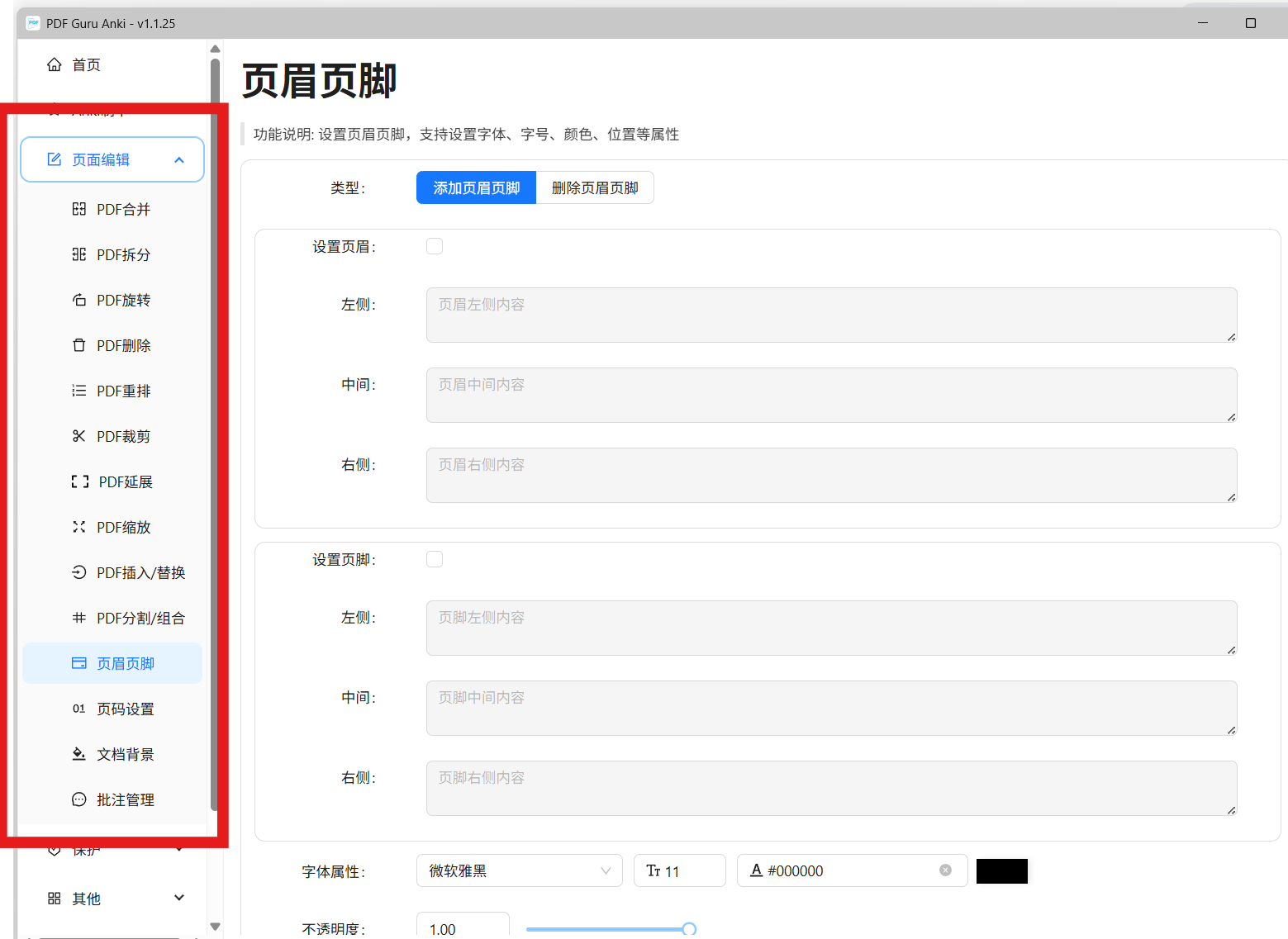The height and width of the screenshot is (939, 1288).
Task: Click the 页眉中间内容 input field
Action: click(830, 395)
